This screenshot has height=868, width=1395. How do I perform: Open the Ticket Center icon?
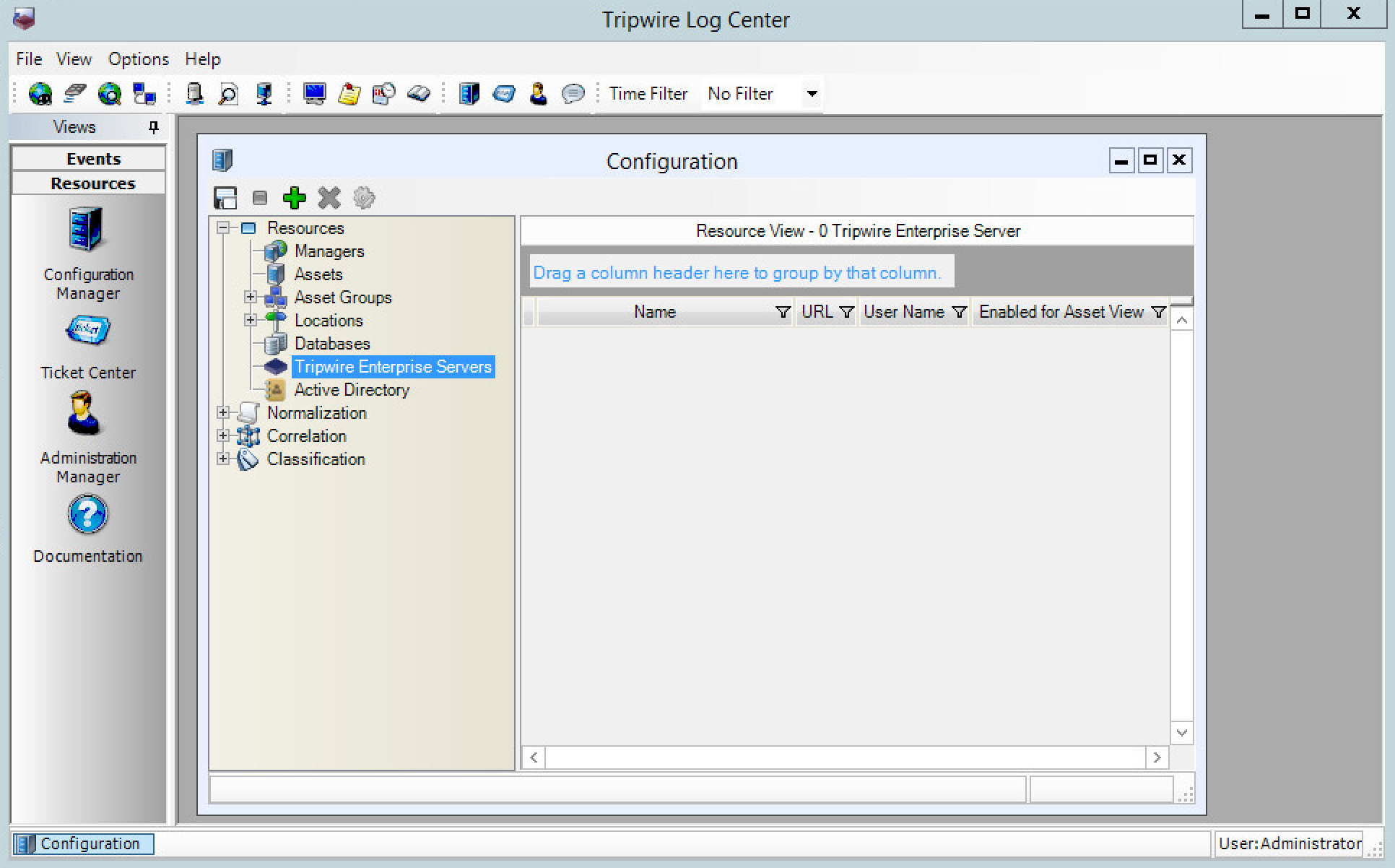pos(87,331)
